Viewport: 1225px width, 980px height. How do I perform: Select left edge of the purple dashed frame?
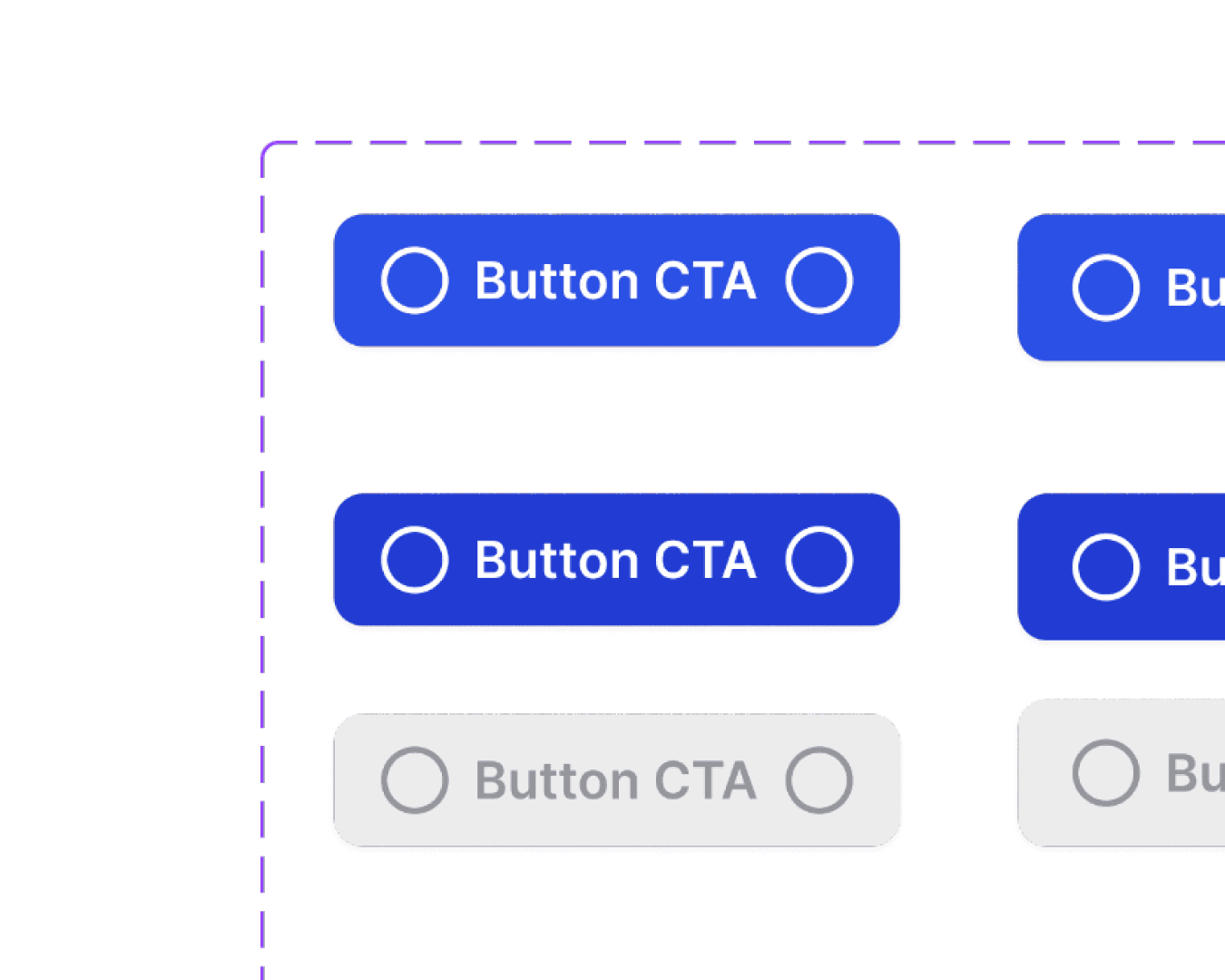pyautogui.click(x=262, y=544)
